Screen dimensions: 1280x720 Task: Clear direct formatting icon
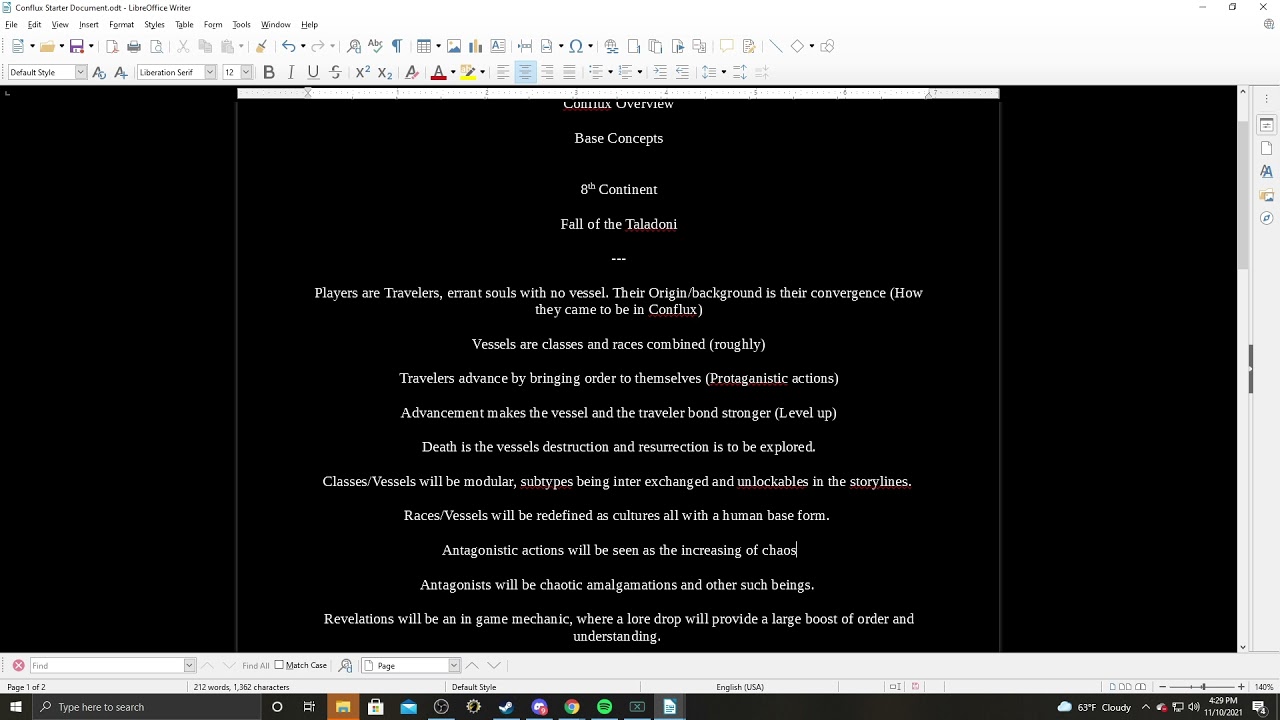coord(411,72)
